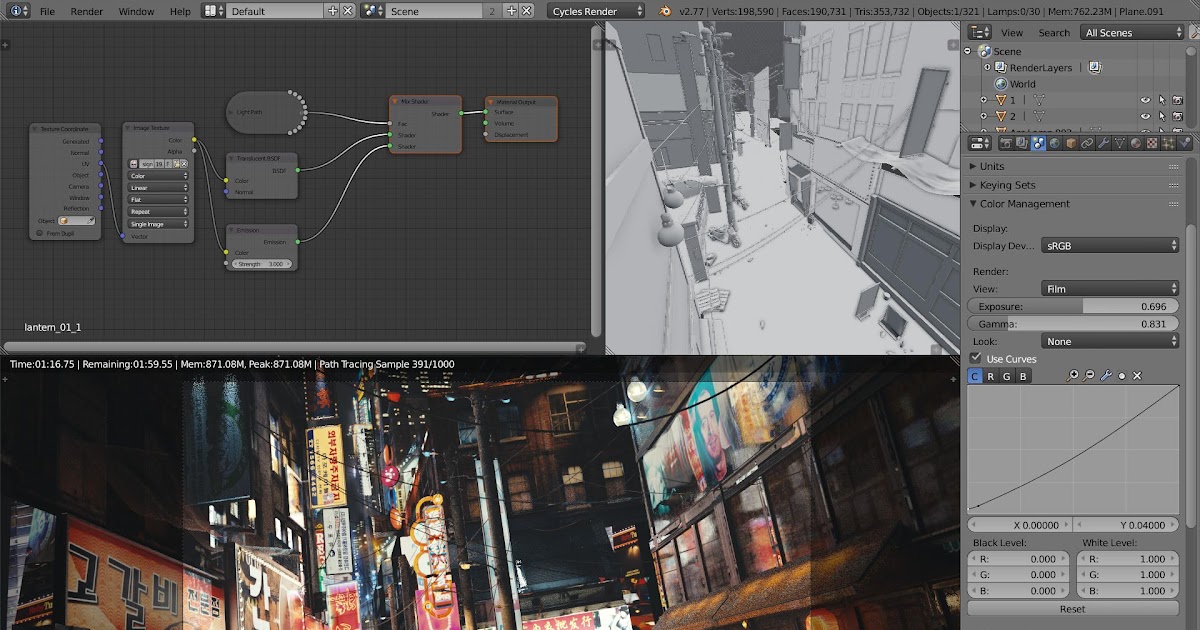
Task: Open the Render menu
Action: pyautogui.click(x=87, y=11)
